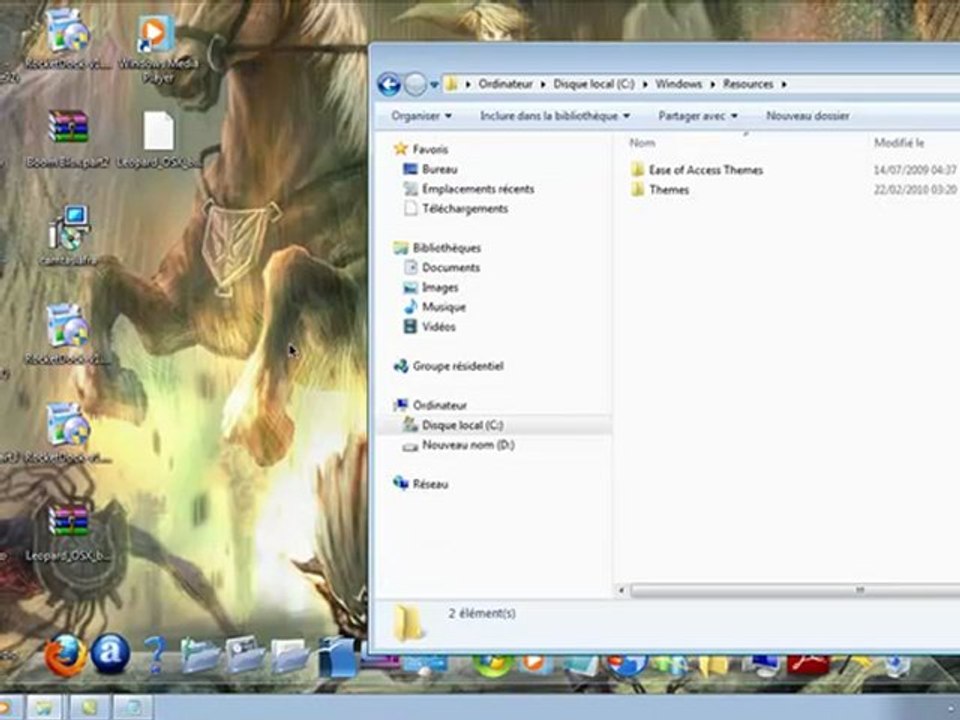Click the Explorer Forward arrow button
The height and width of the screenshot is (720, 960).
click(415, 84)
